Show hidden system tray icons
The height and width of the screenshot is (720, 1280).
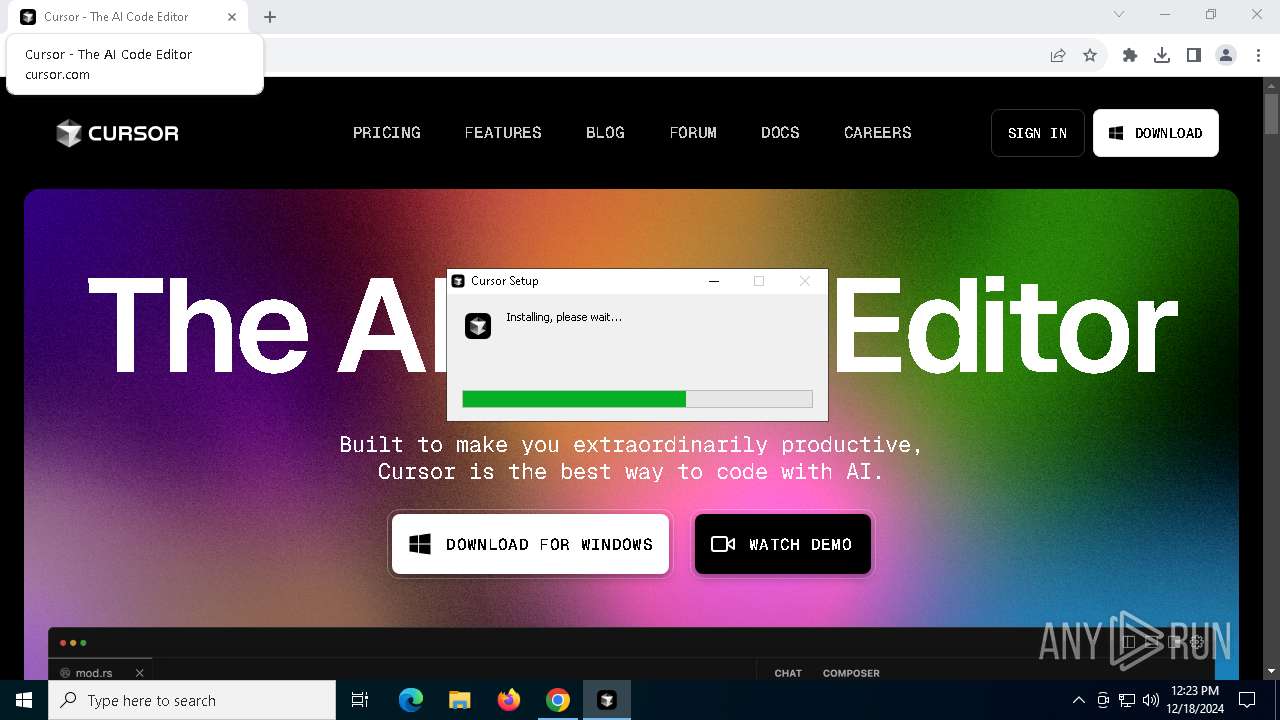1078,700
